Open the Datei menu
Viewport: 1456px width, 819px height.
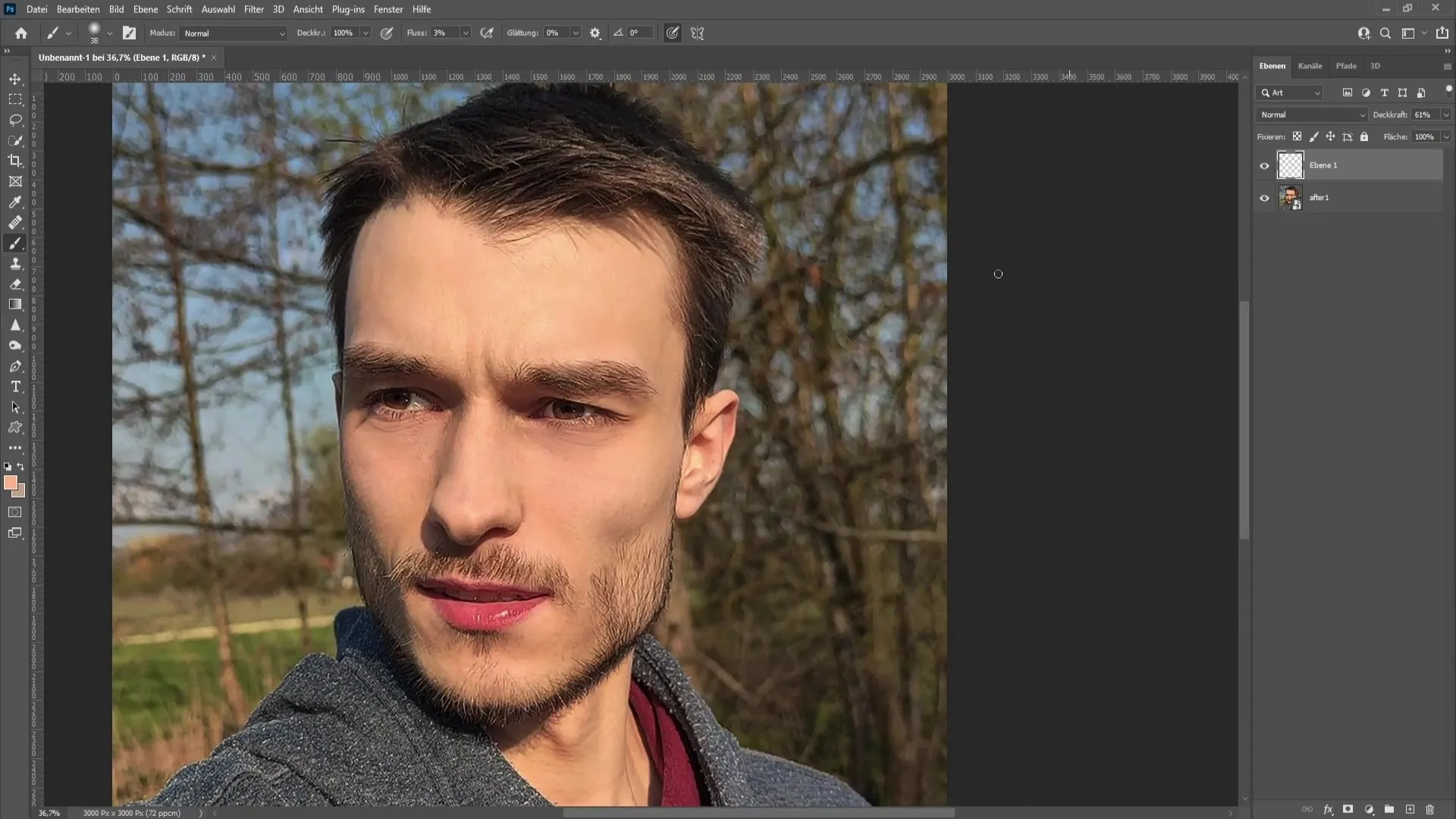(x=36, y=9)
